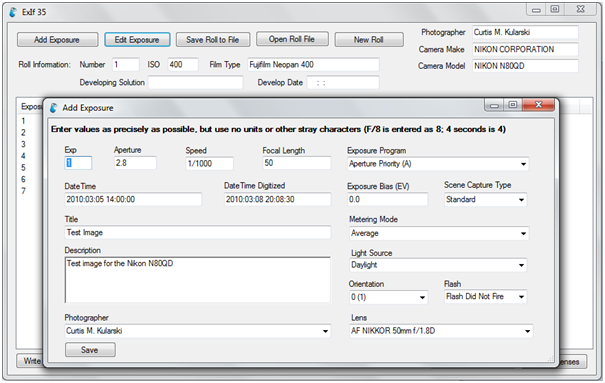Click the Focal Length field
The height and width of the screenshot is (383, 605).
[x=296, y=163]
